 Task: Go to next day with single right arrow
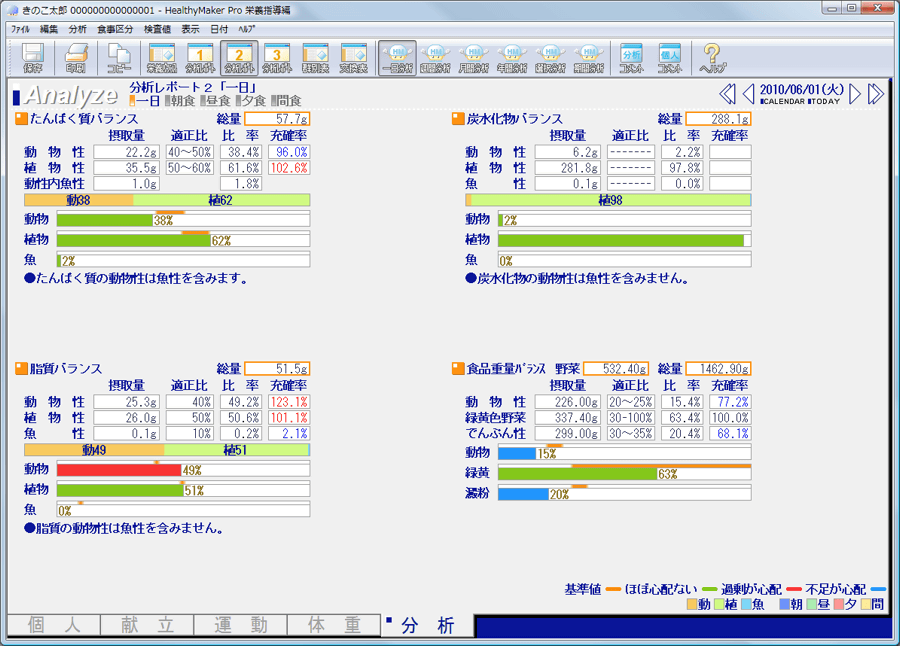coord(855,94)
